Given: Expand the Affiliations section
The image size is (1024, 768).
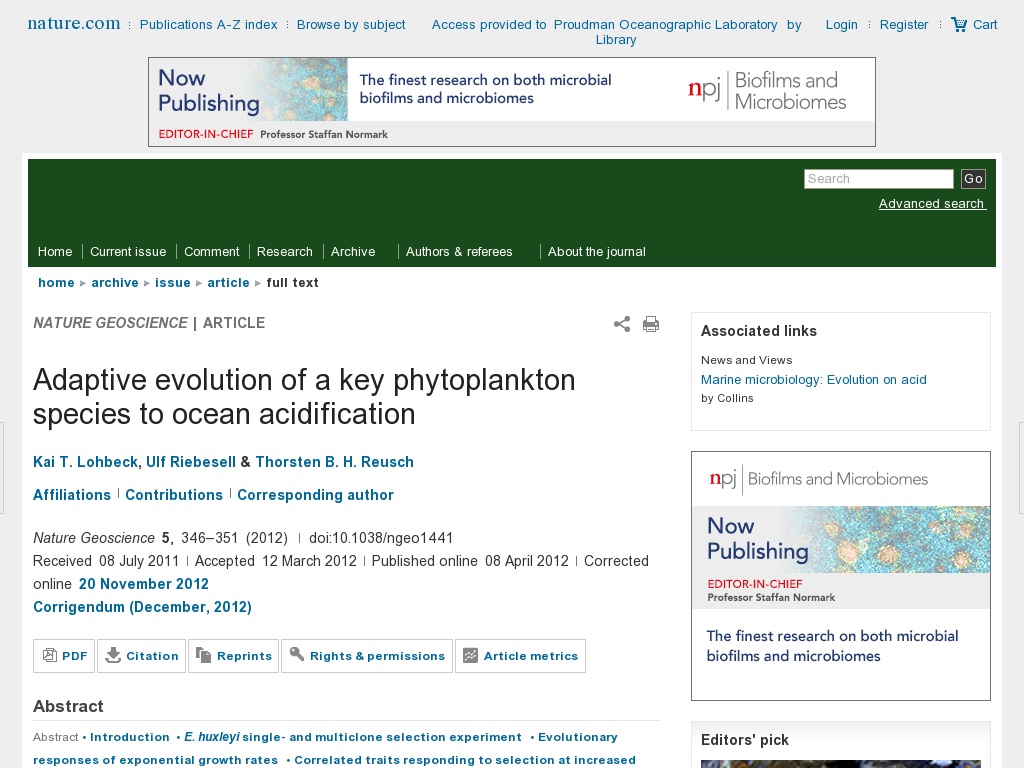Looking at the screenshot, I should [72, 495].
